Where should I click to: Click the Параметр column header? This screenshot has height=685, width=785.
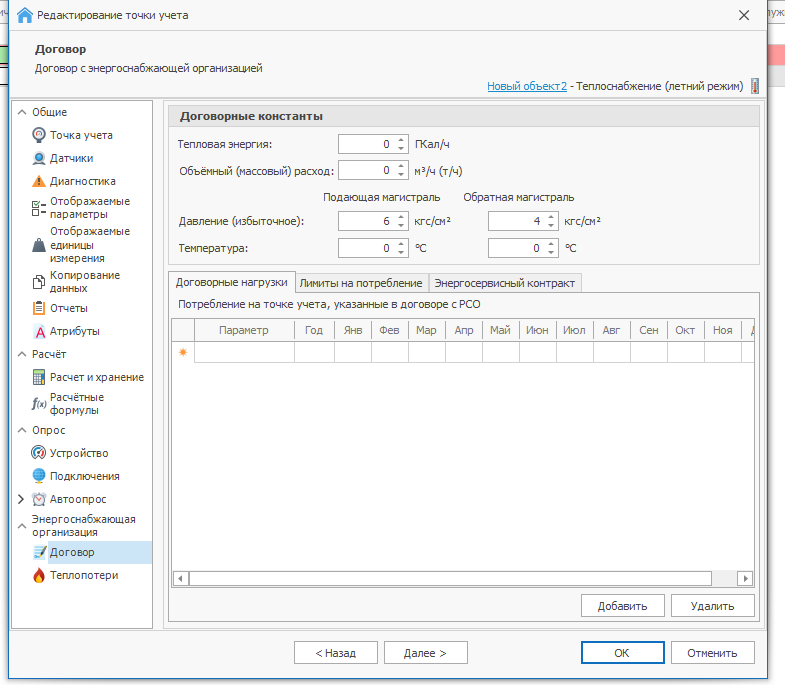(x=244, y=330)
